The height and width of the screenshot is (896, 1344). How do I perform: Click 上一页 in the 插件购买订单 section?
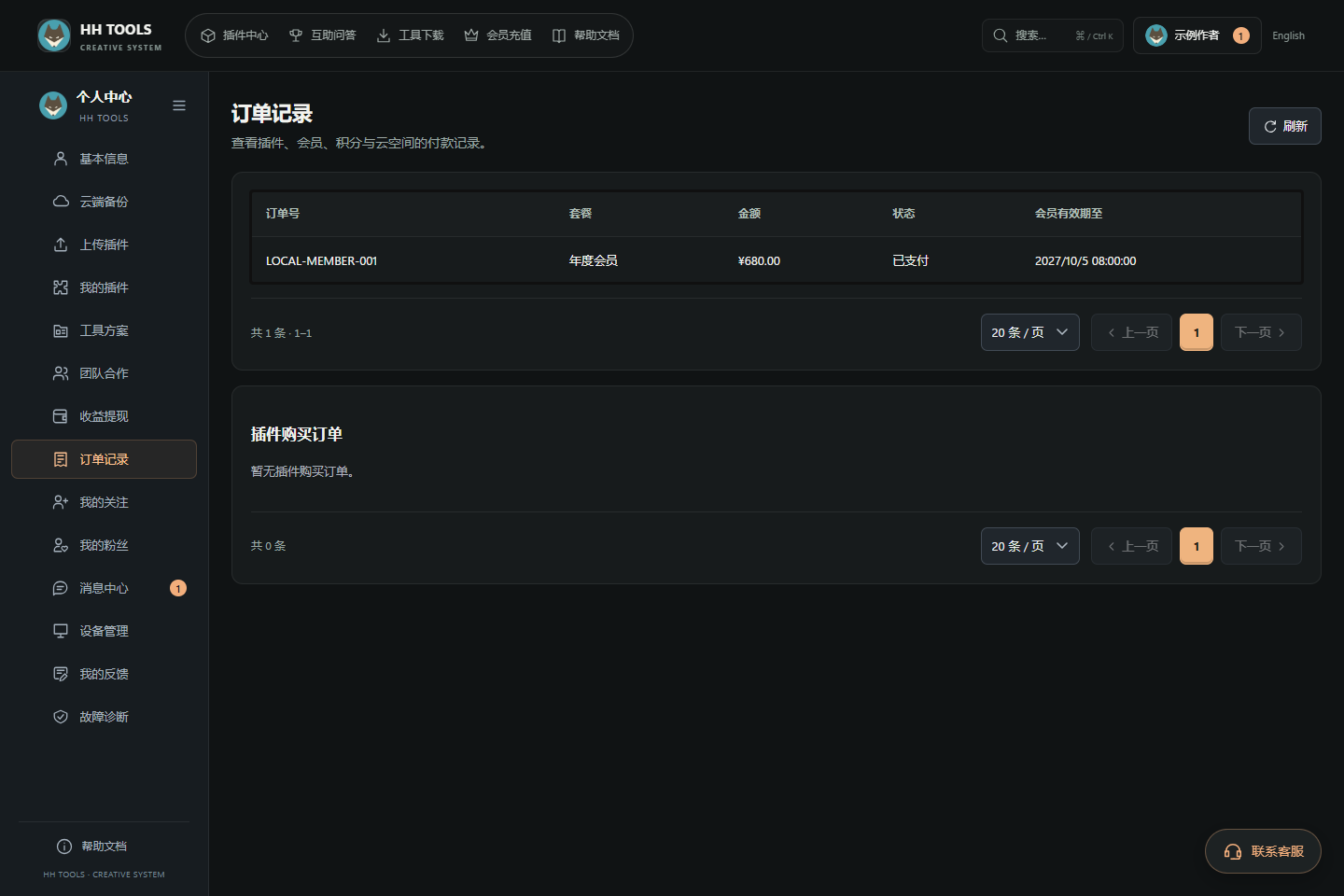pos(1131,546)
